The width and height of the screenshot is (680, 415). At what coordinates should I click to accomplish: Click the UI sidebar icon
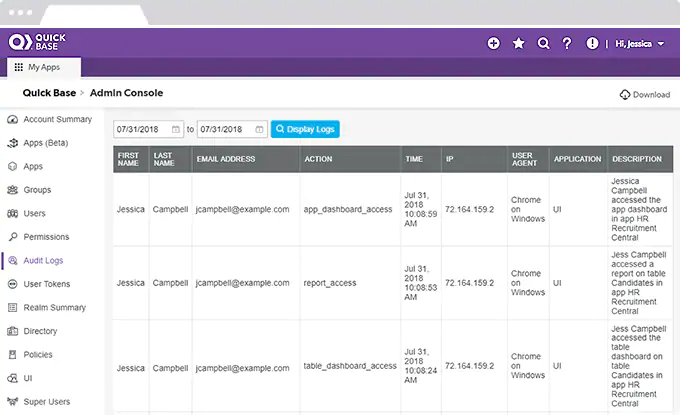[13, 378]
